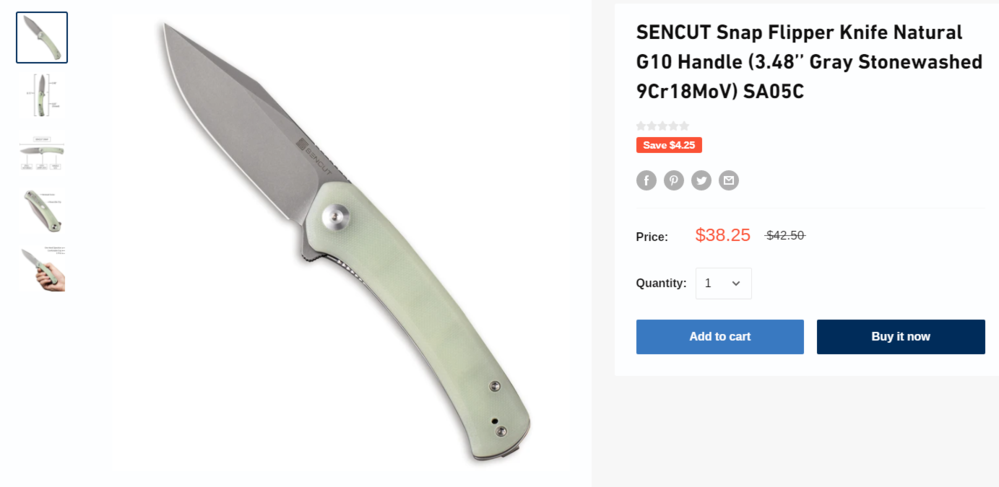The image size is (999, 487).
Task: Share product by email icon
Action: pyautogui.click(x=729, y=180)
